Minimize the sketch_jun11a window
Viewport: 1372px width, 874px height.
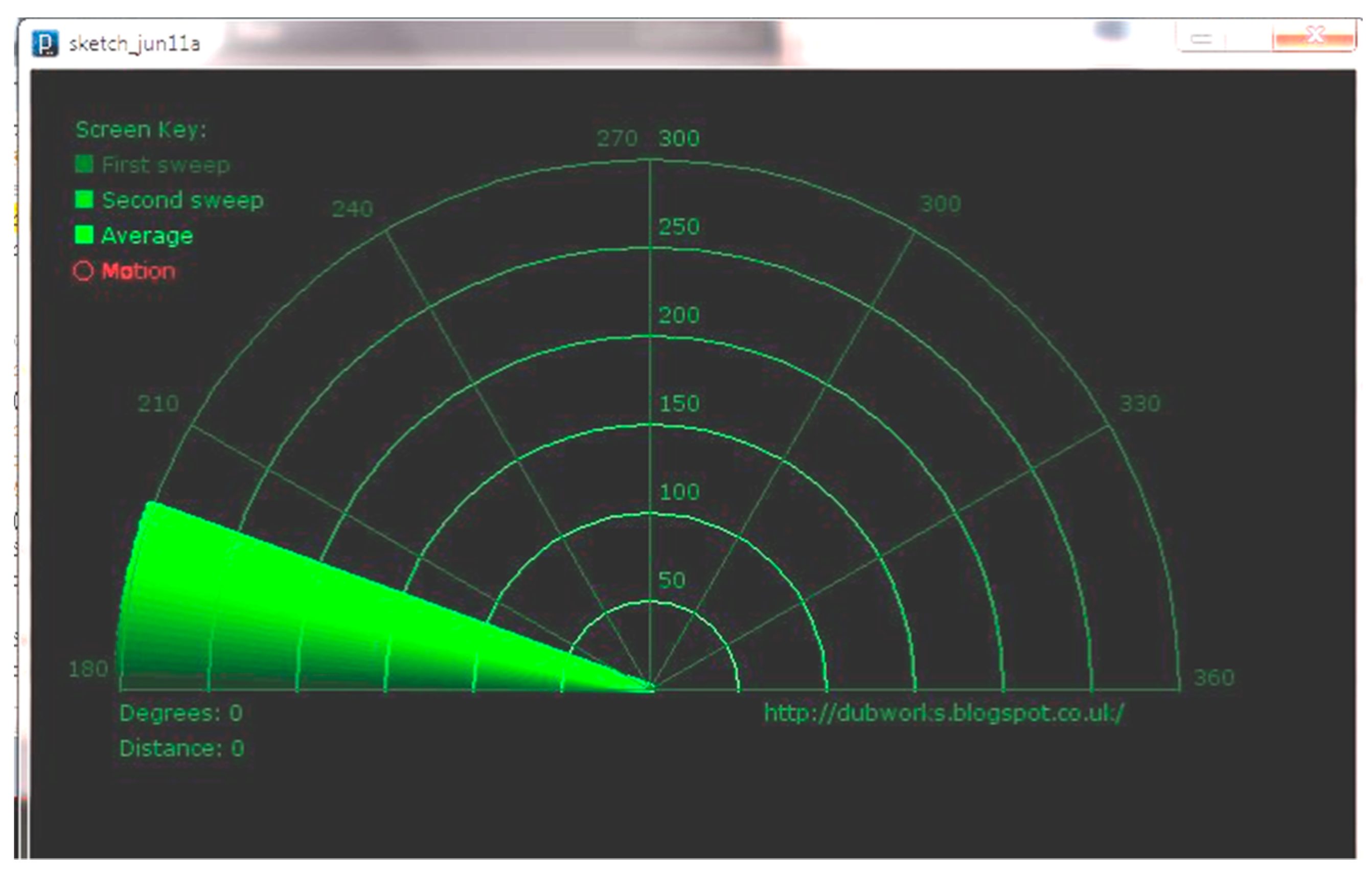point(1201,39)
